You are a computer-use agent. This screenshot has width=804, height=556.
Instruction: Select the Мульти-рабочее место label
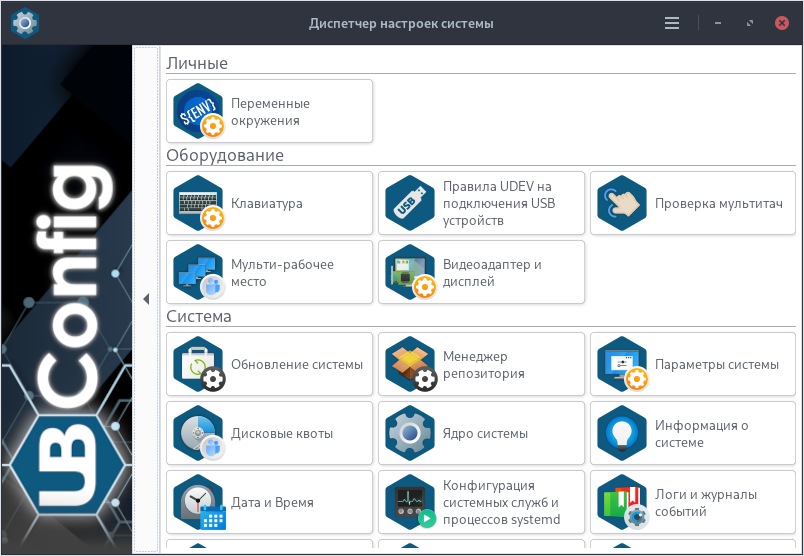[282, 273]
